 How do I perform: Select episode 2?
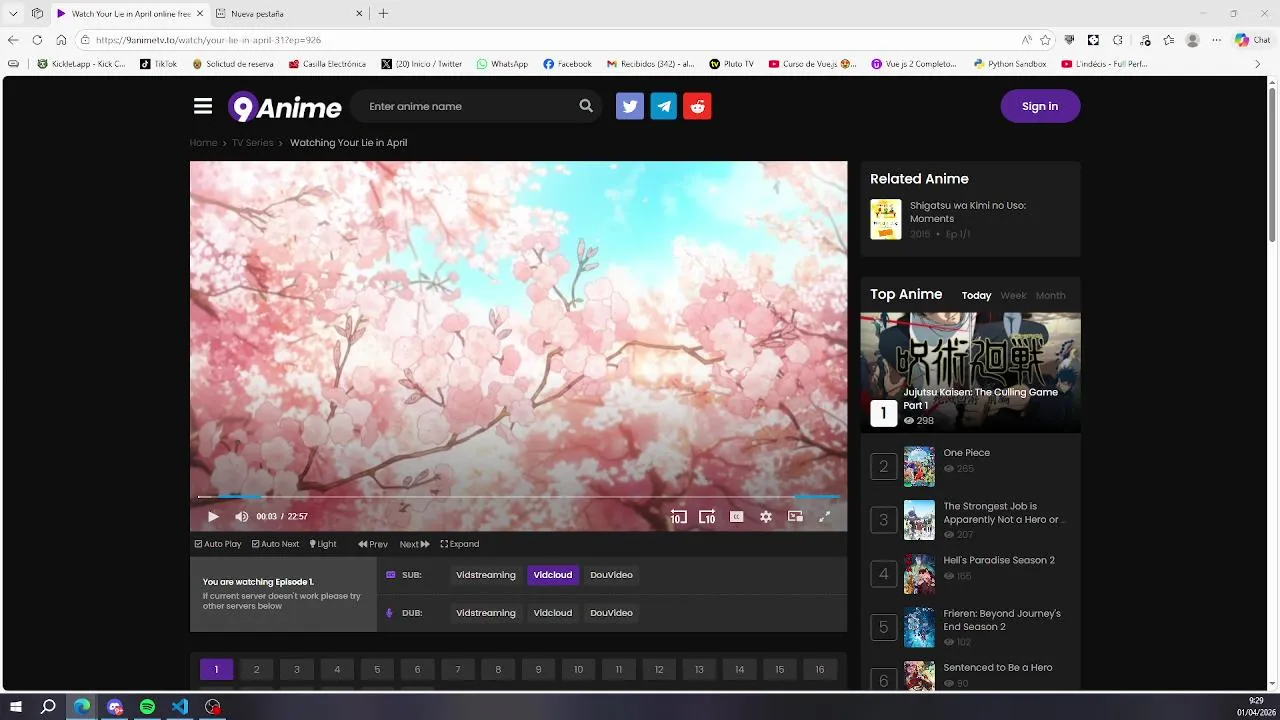[x=256, y=670]
